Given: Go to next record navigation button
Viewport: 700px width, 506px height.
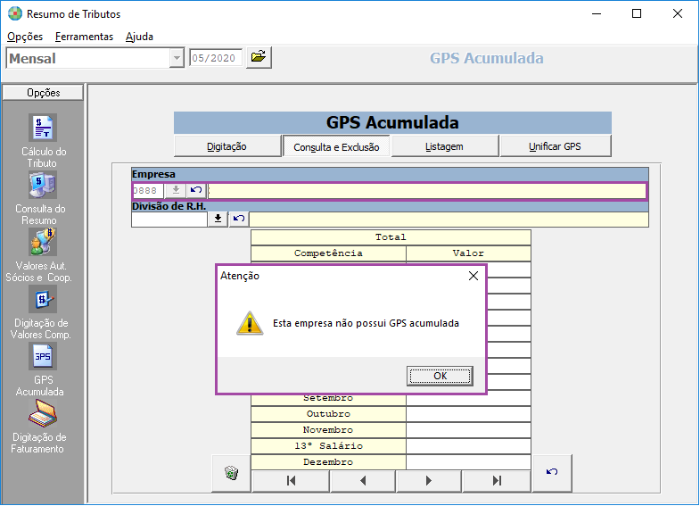Looking at the screenshot, I should coord(429,481).
